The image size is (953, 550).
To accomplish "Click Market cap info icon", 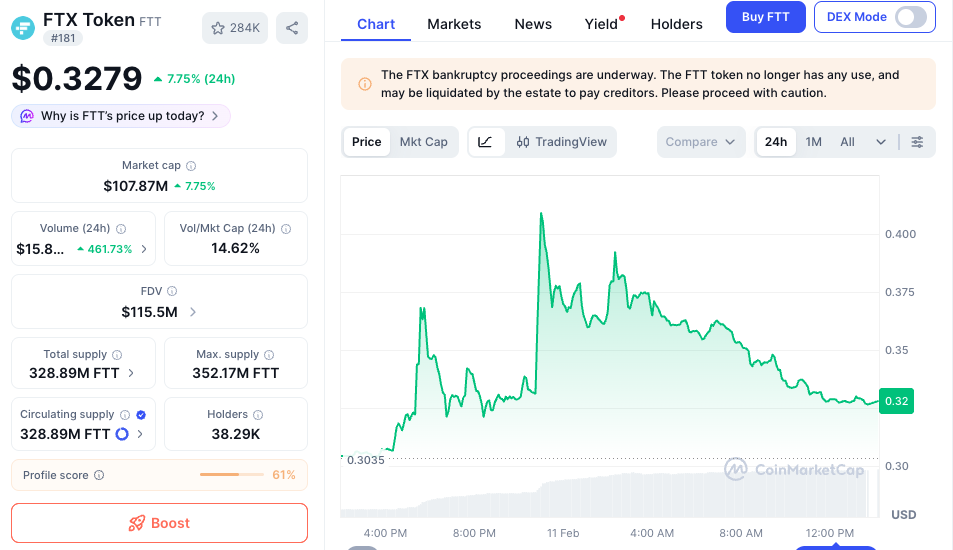I will tap(191, 166).
